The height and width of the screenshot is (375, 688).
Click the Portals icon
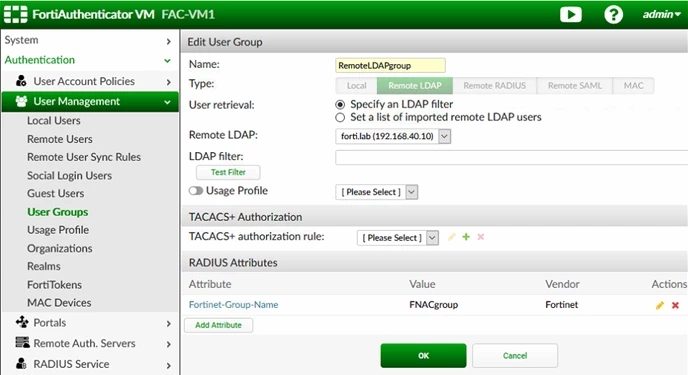click(x=22, y=322)
